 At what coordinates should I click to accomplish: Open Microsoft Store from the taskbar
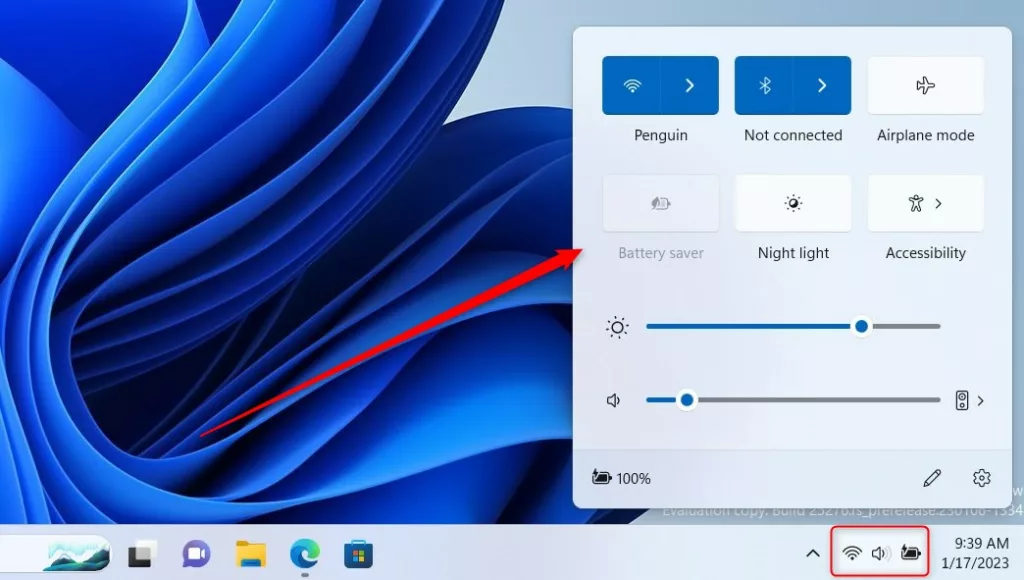[359, 555]
